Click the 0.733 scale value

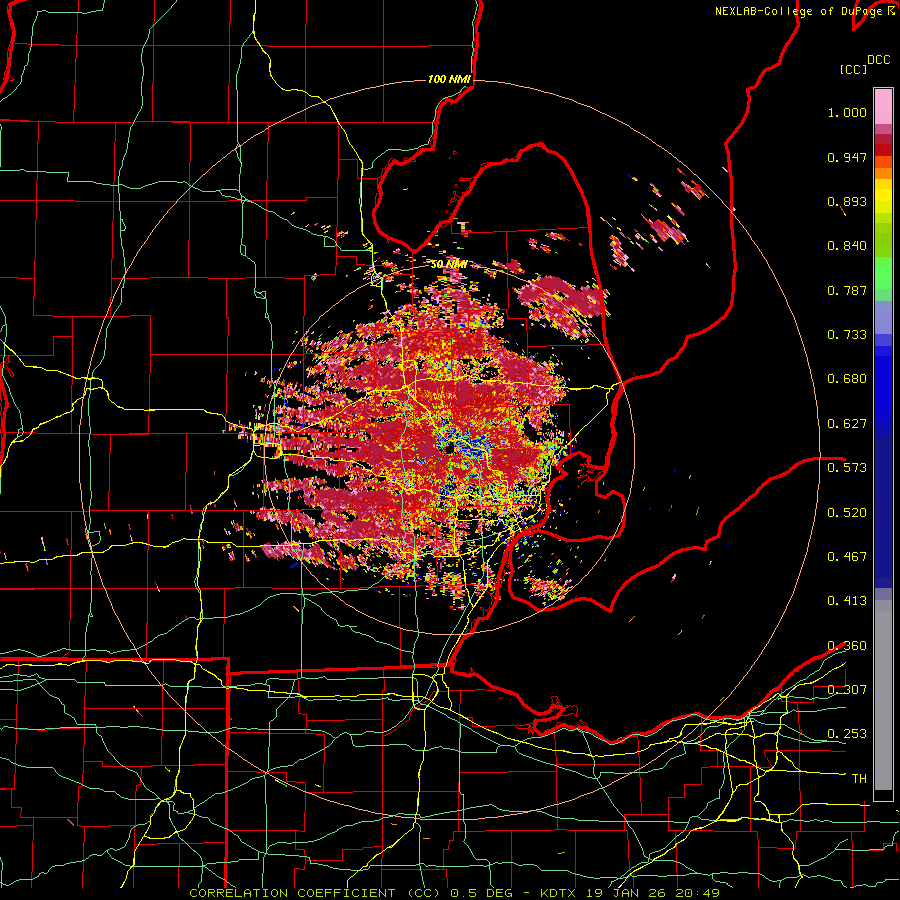point(847,335)
